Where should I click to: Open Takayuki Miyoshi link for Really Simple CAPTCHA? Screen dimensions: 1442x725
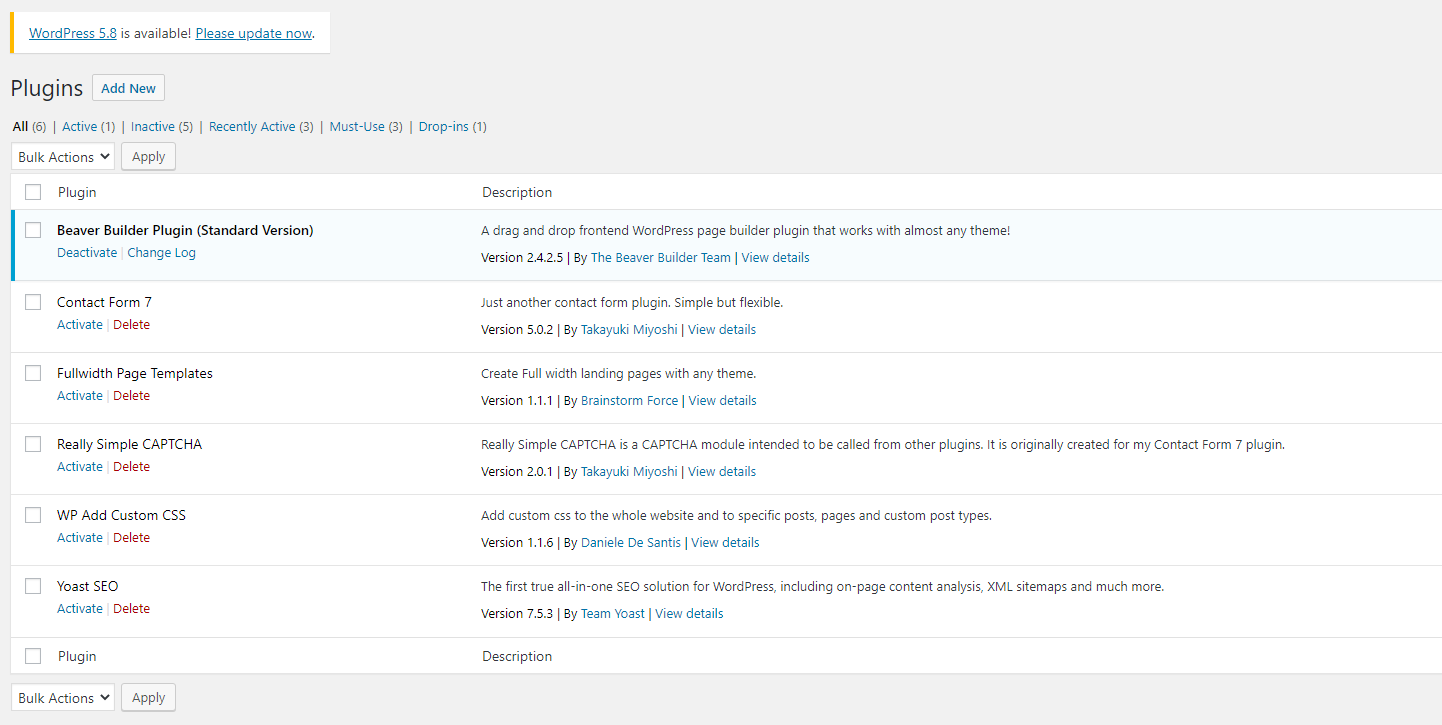pyautogui.click(x=629, y=472)
